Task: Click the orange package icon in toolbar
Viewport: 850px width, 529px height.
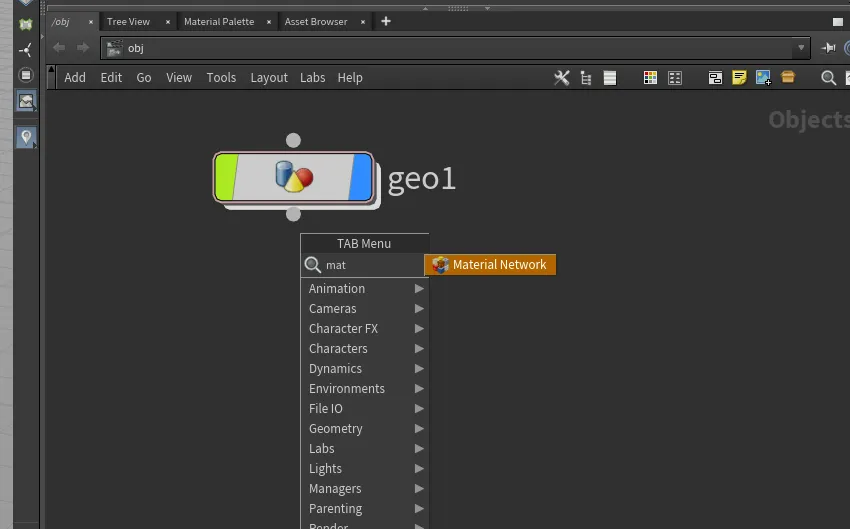Action: pos(788,77)
